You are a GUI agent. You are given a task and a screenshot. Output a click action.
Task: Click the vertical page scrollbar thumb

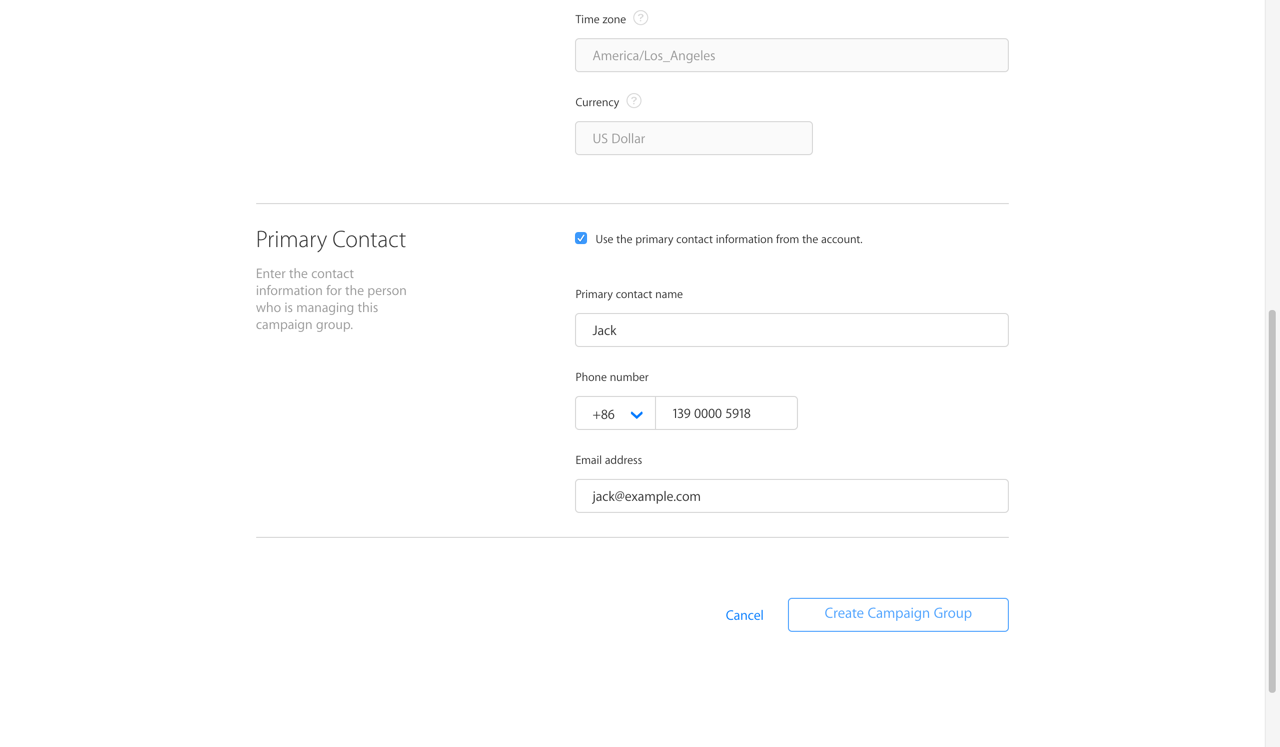(1272, 500)
